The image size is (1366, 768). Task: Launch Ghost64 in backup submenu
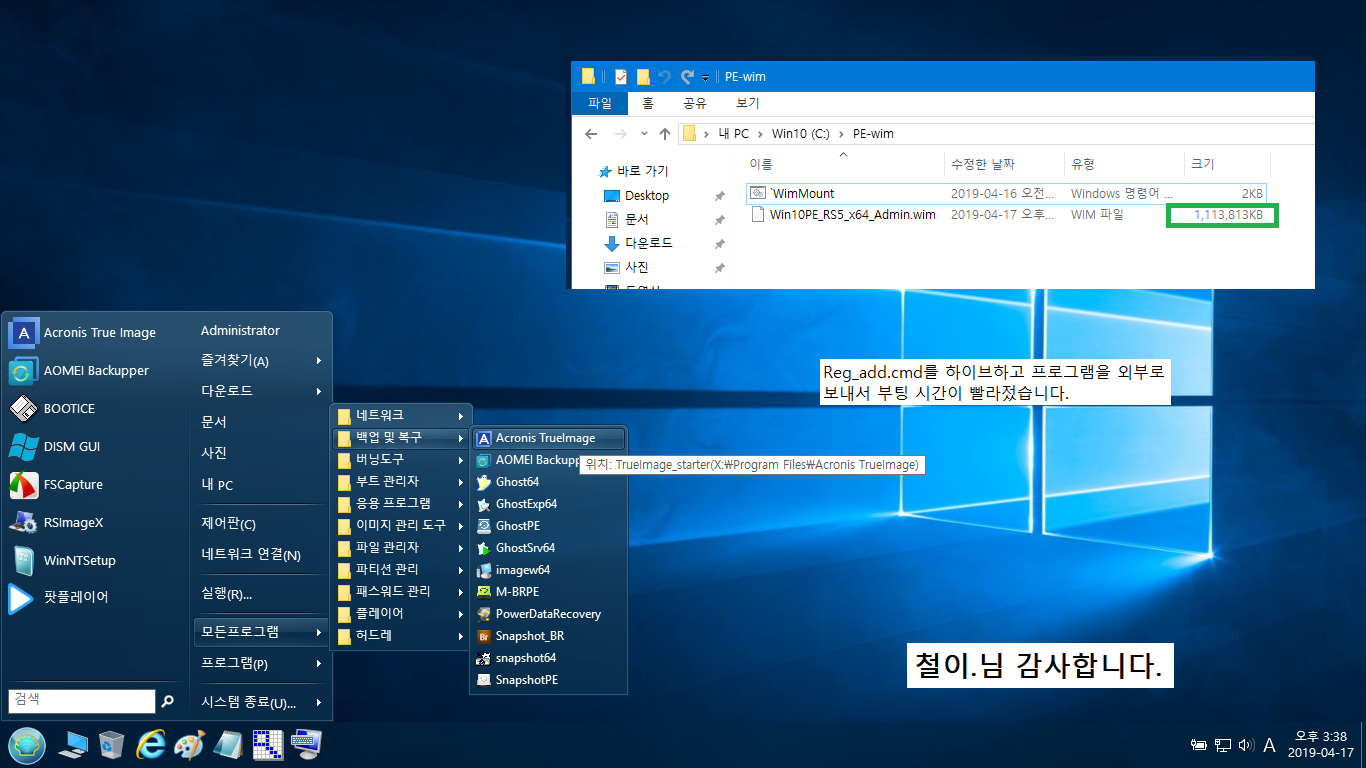pyautogui.click(x=548, y=482)
